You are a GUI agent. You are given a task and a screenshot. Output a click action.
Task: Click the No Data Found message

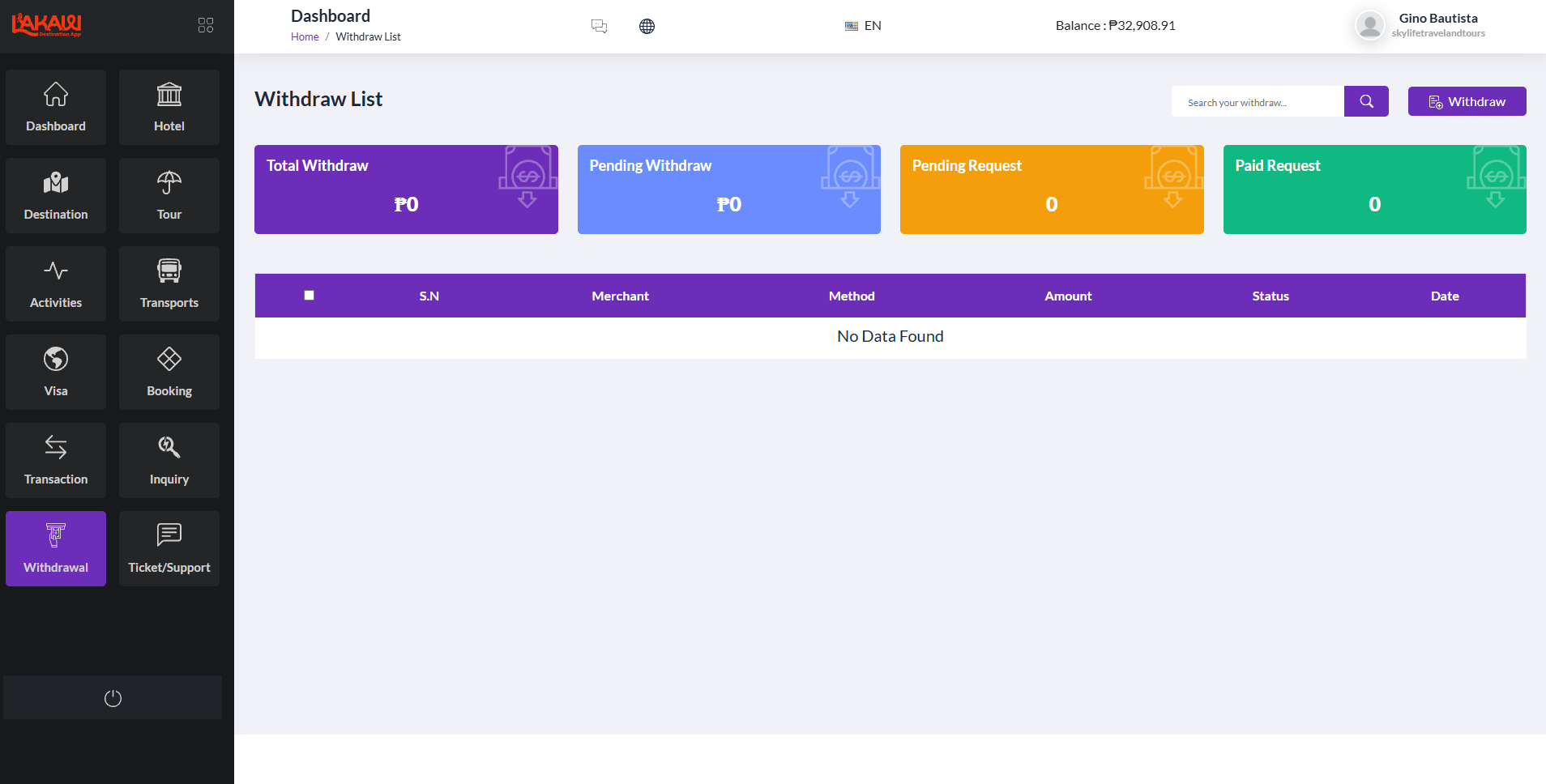tap(890, 336)
